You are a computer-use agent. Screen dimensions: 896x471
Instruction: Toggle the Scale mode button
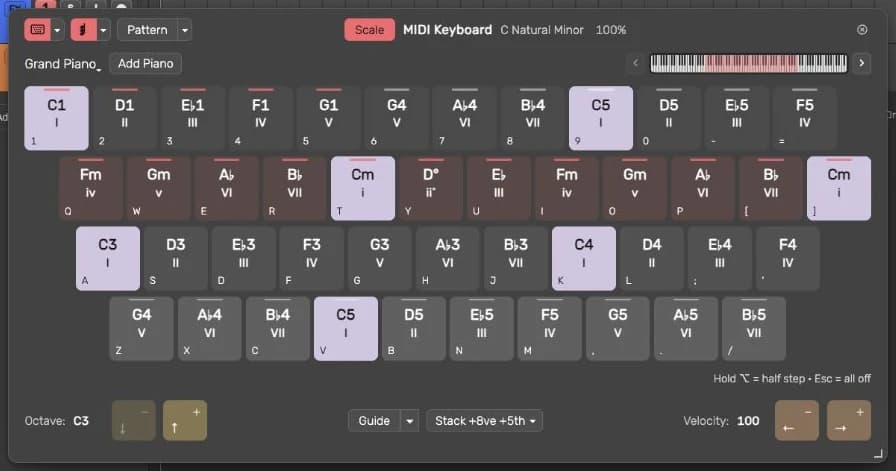coord(369,30)
